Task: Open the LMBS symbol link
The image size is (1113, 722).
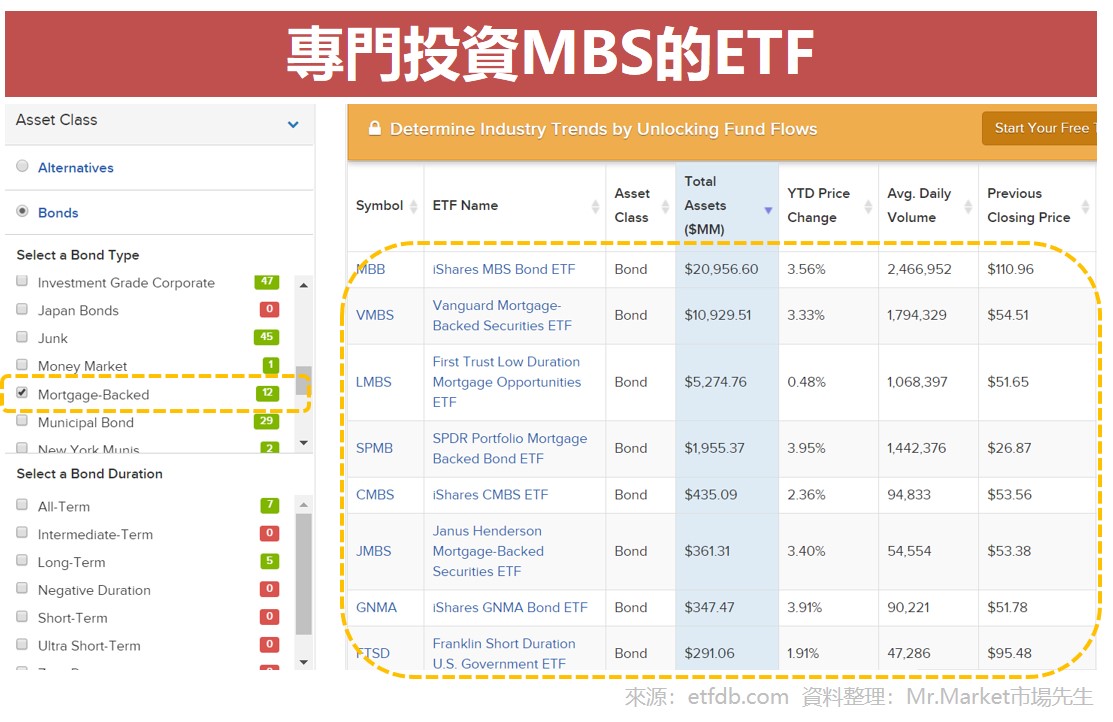Action: click(x=373, y=382)
